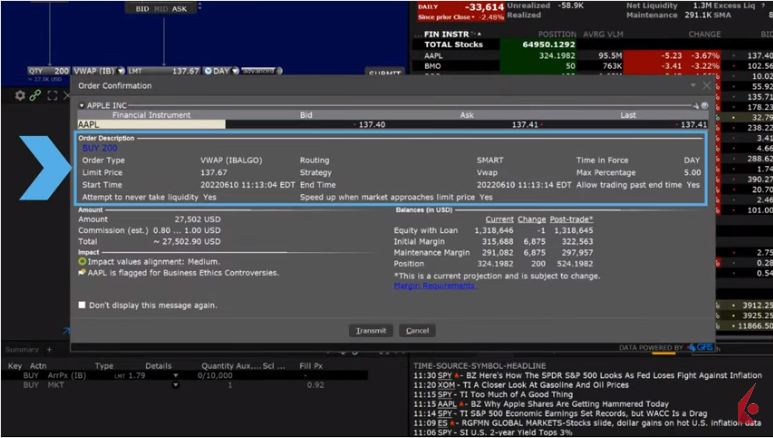Click the Impact values alignment icon
This screenshot has height=438, width=773.
[82, 261]
